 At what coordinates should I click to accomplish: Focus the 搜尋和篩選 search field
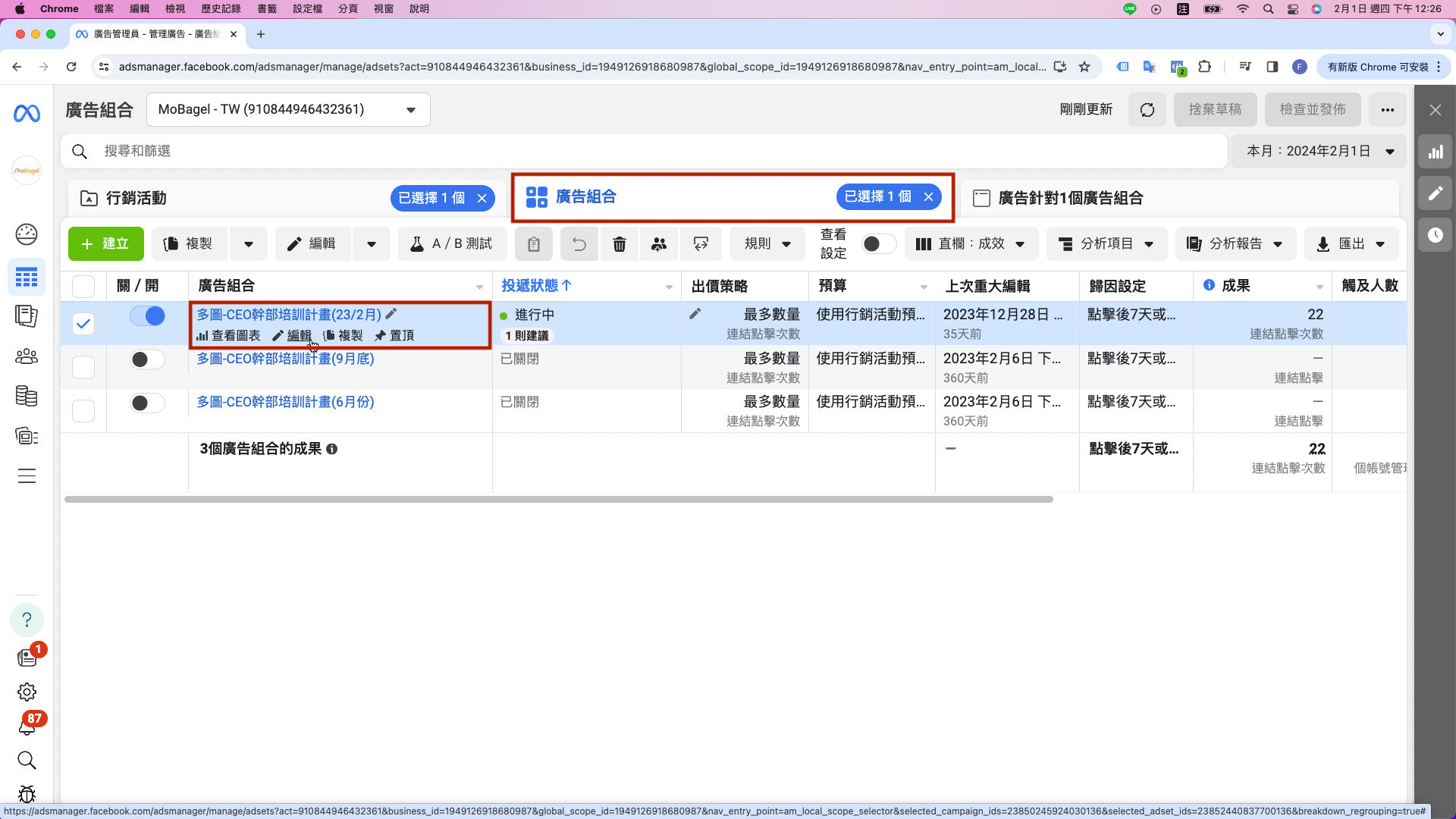tap(645, 152)
